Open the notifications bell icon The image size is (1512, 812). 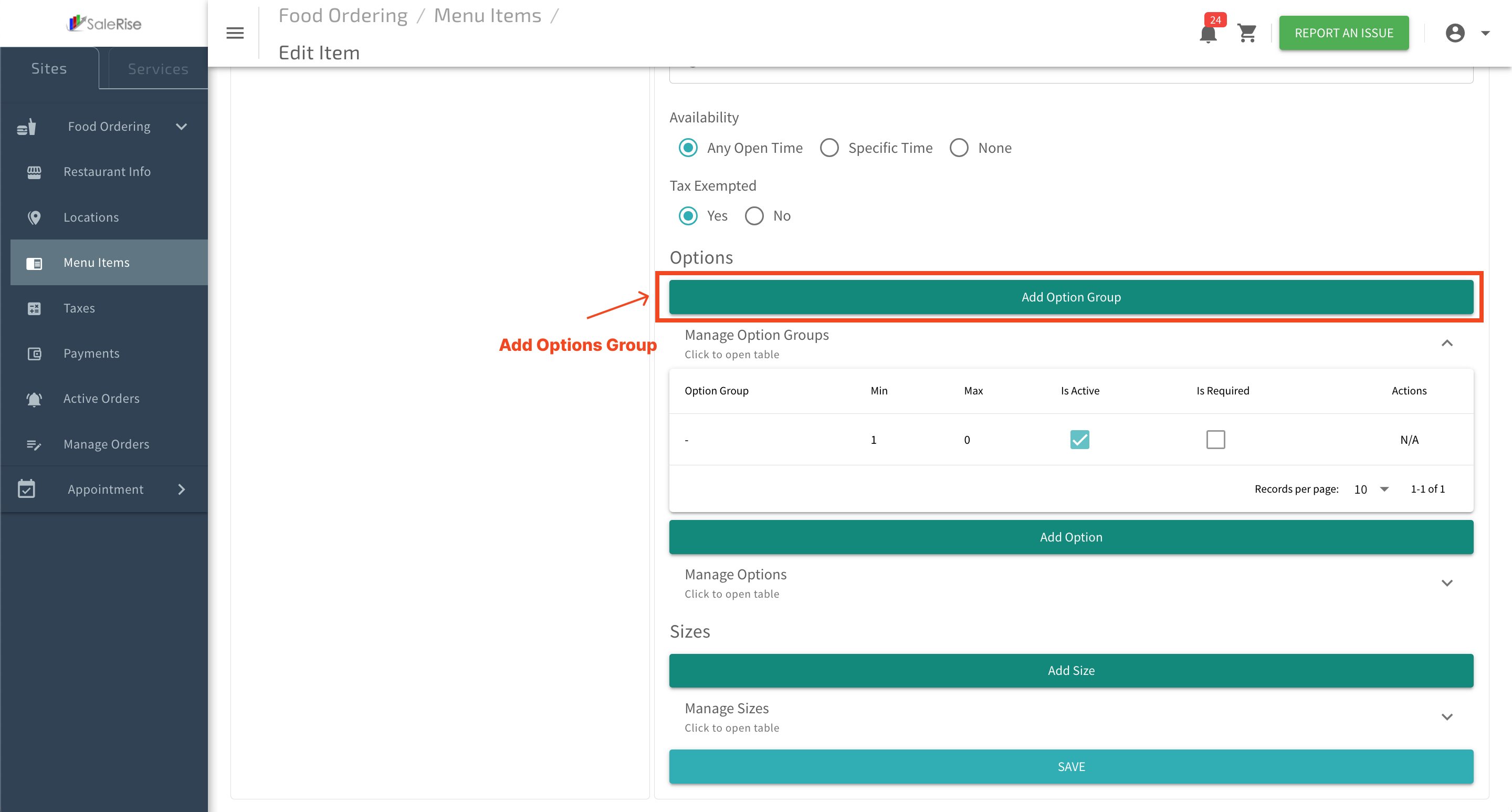[1207, 34]
